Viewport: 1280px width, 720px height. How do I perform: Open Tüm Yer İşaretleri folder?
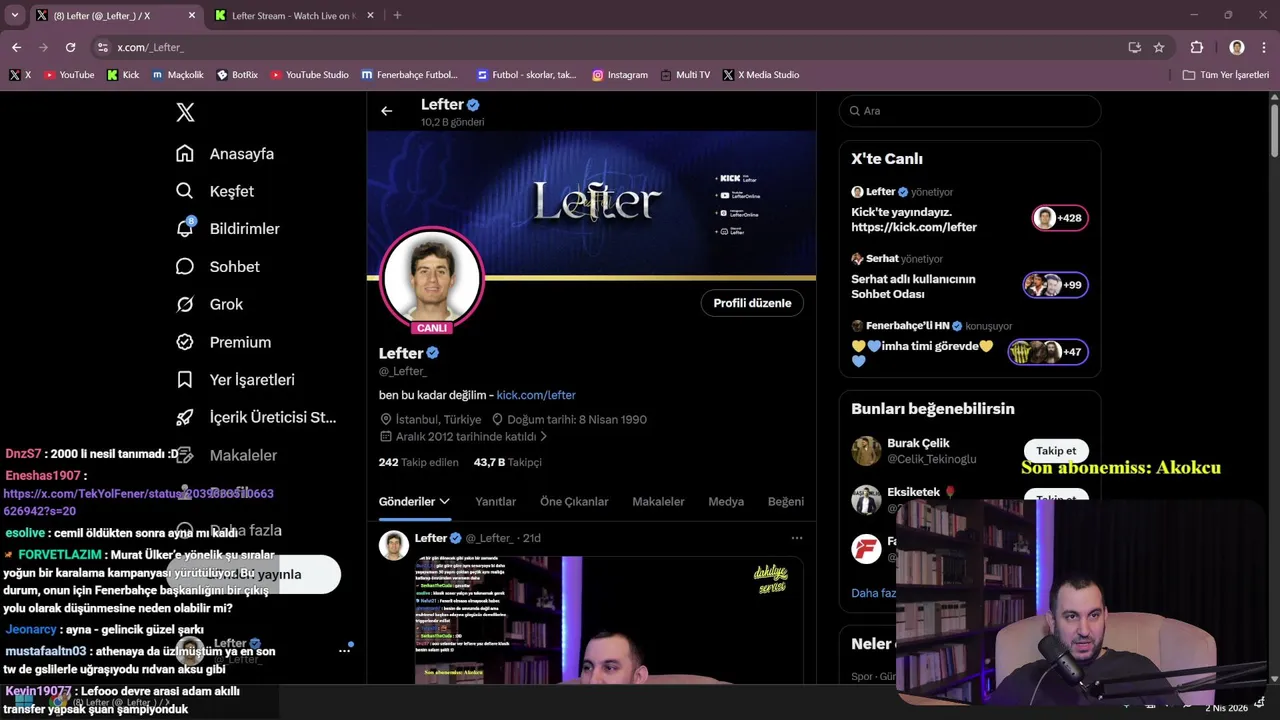coord(1226,75)
